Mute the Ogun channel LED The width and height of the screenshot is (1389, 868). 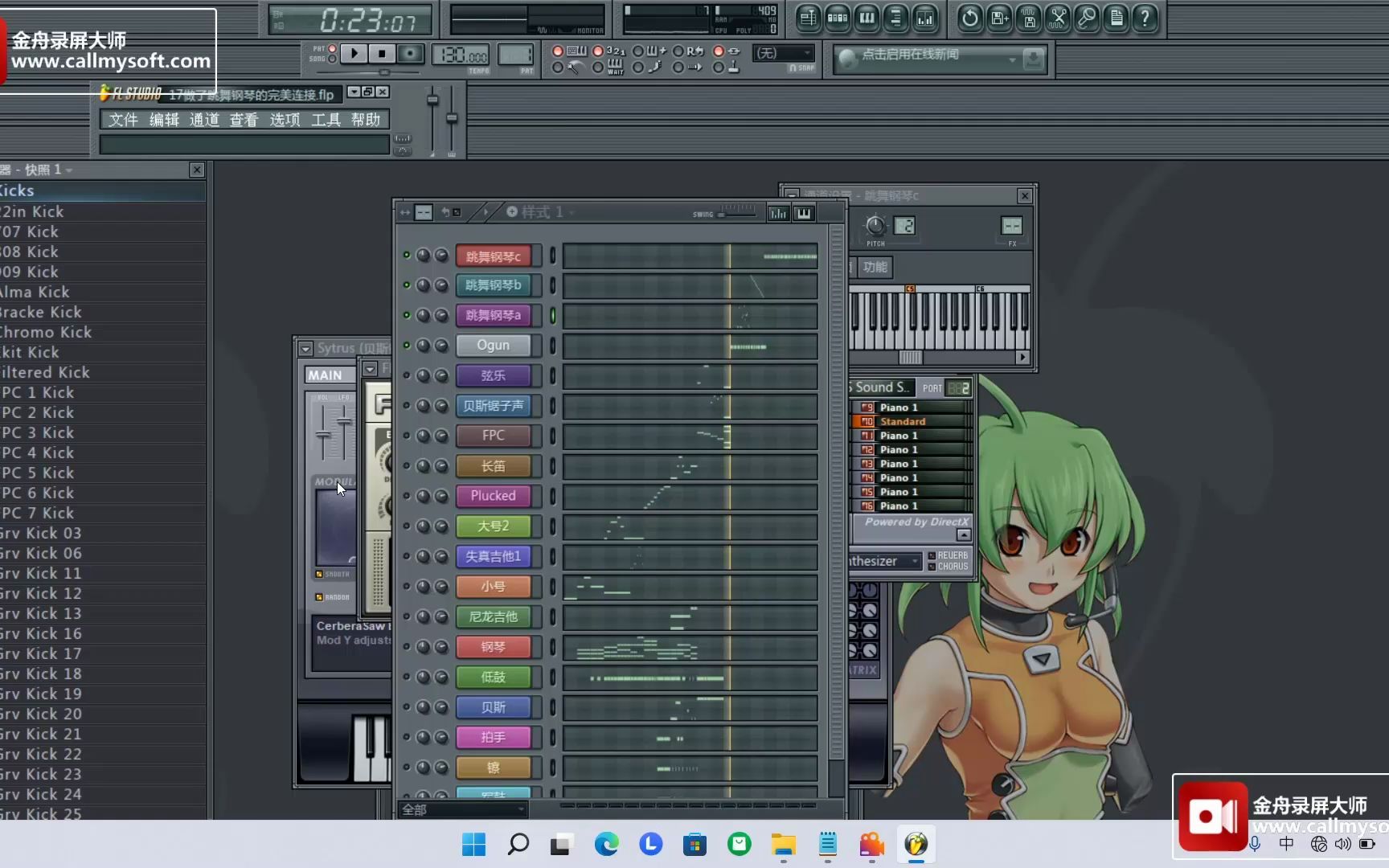pyautogui.click(x=407, y=345)
